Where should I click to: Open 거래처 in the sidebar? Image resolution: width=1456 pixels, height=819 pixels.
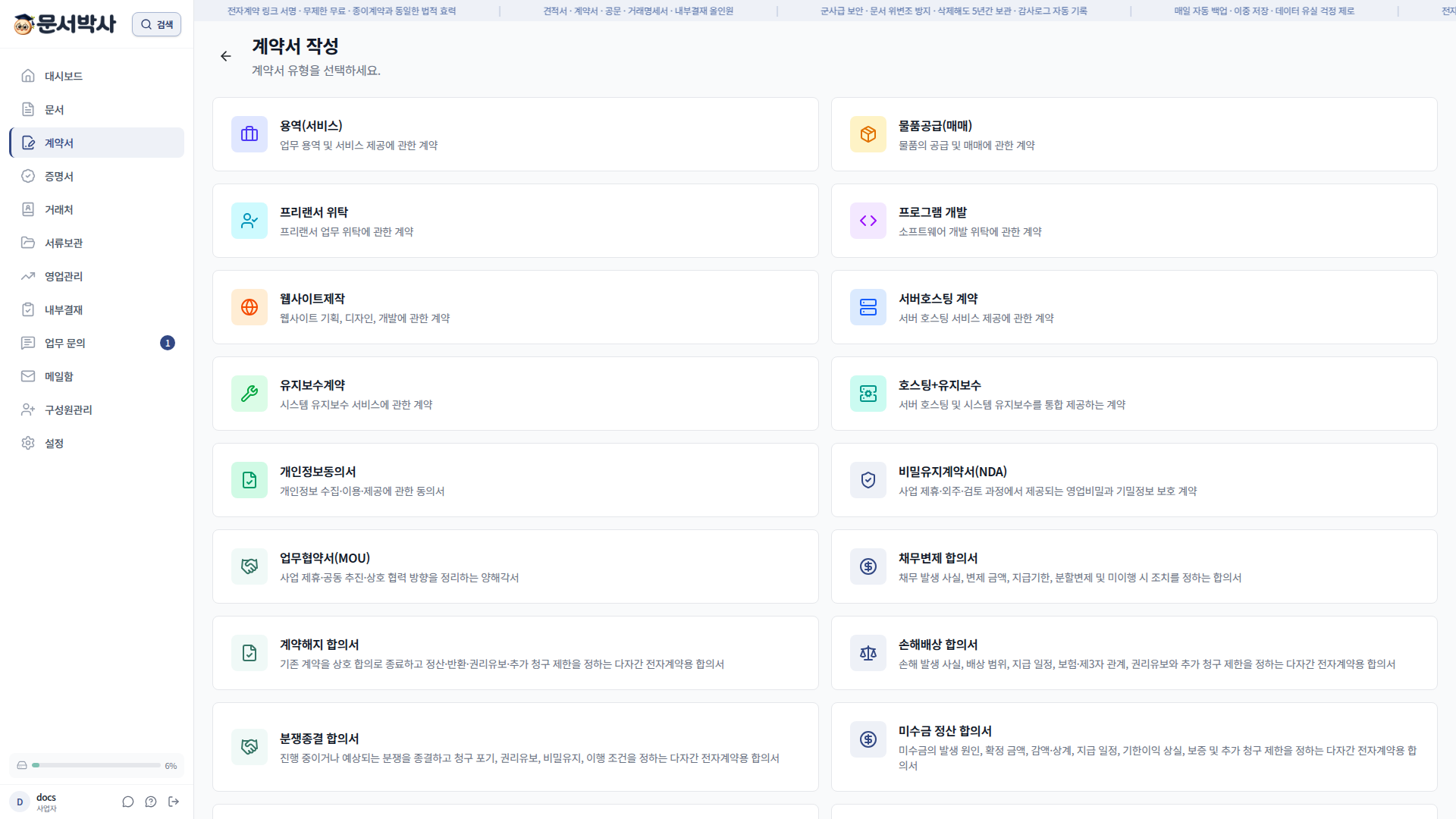pyautogui.click(x=97, y=209)
